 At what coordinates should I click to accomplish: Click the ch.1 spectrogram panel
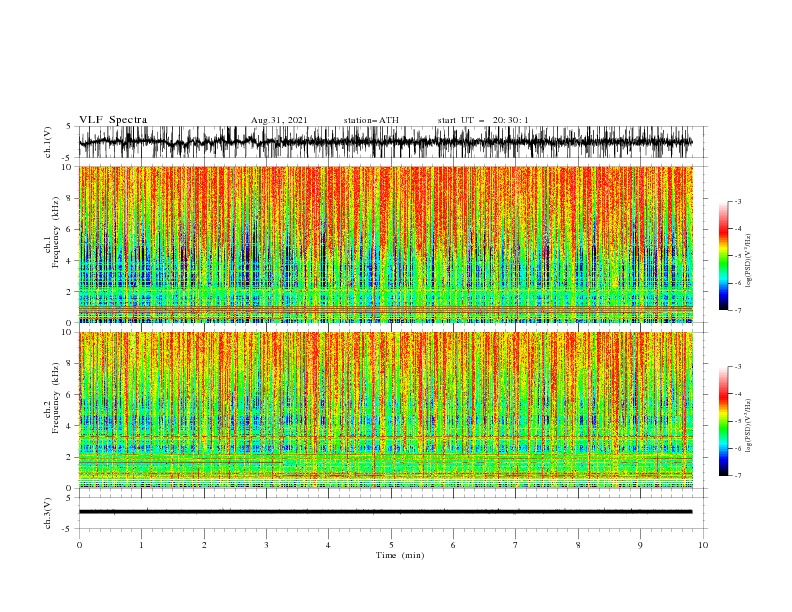coord(386,244)
